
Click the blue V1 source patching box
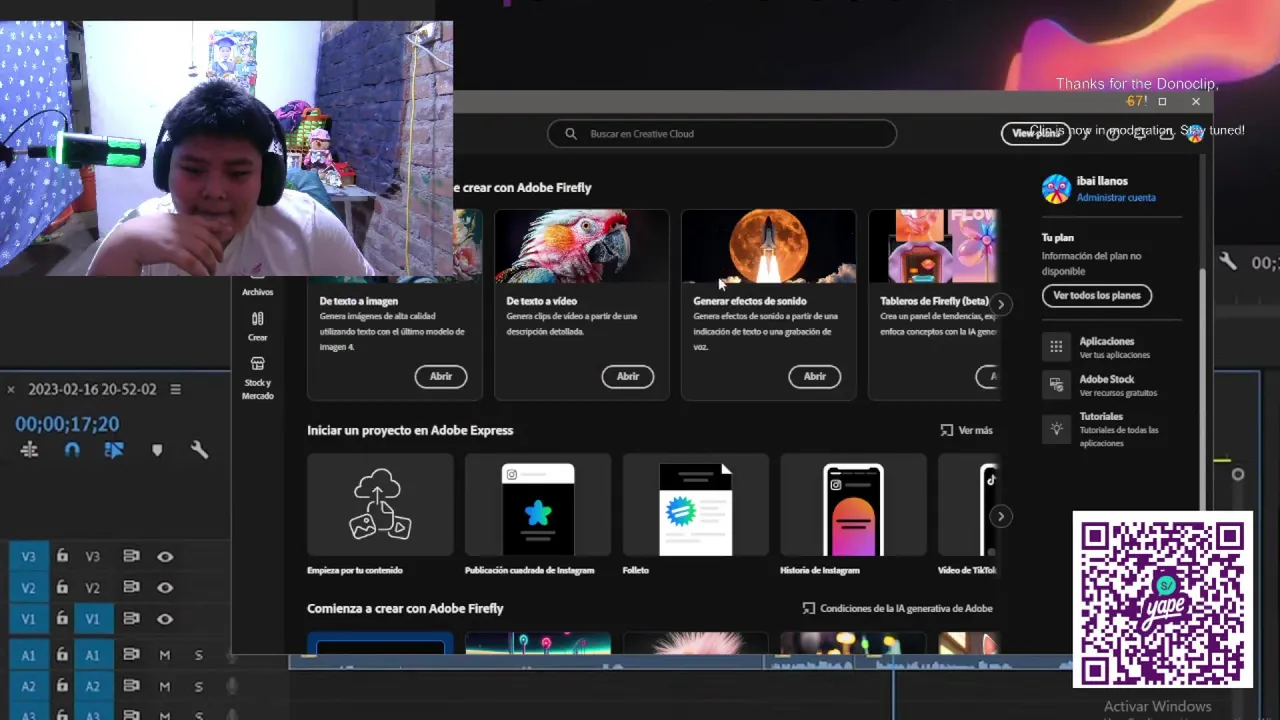click(x=28, y=619)
